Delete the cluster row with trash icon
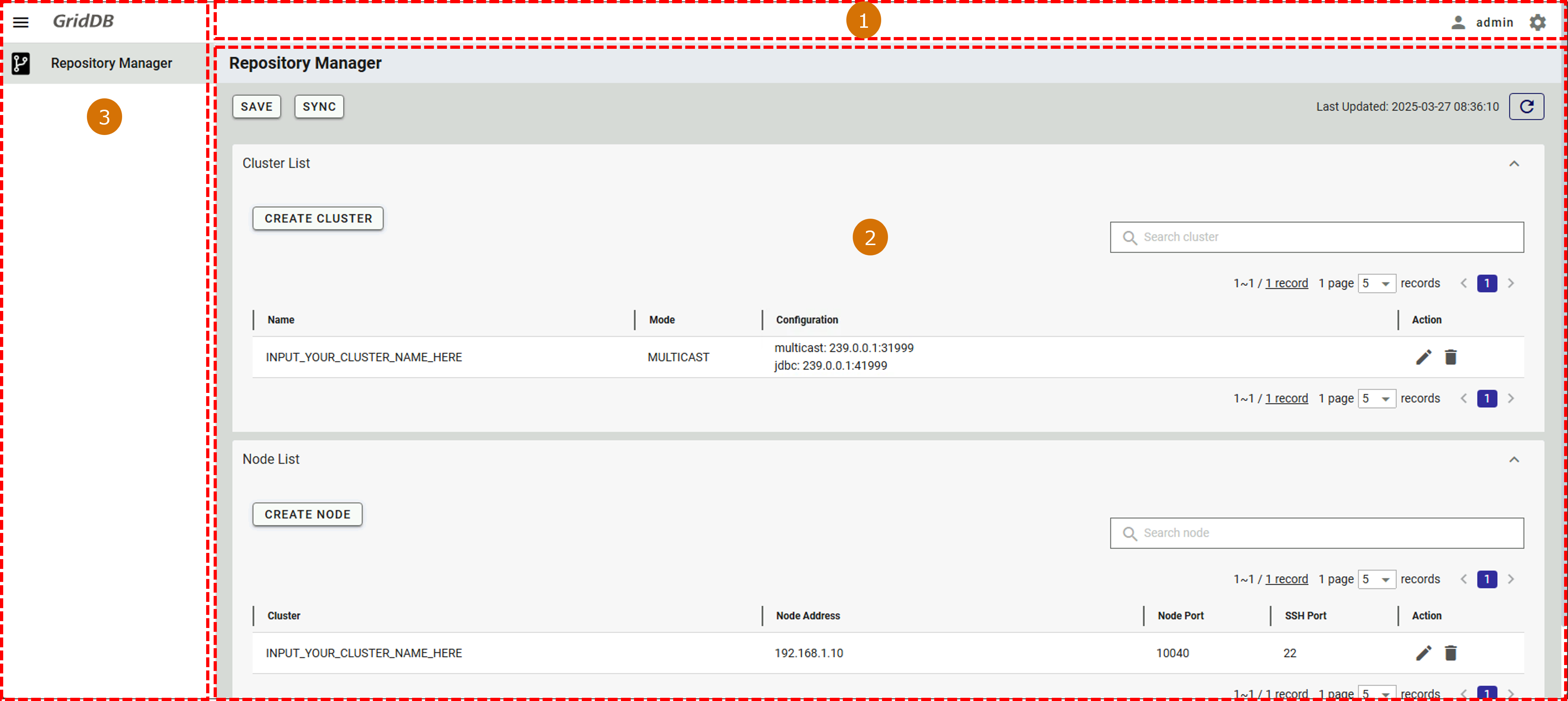This screenshot has width=1568, height=701. point(1451,357)
